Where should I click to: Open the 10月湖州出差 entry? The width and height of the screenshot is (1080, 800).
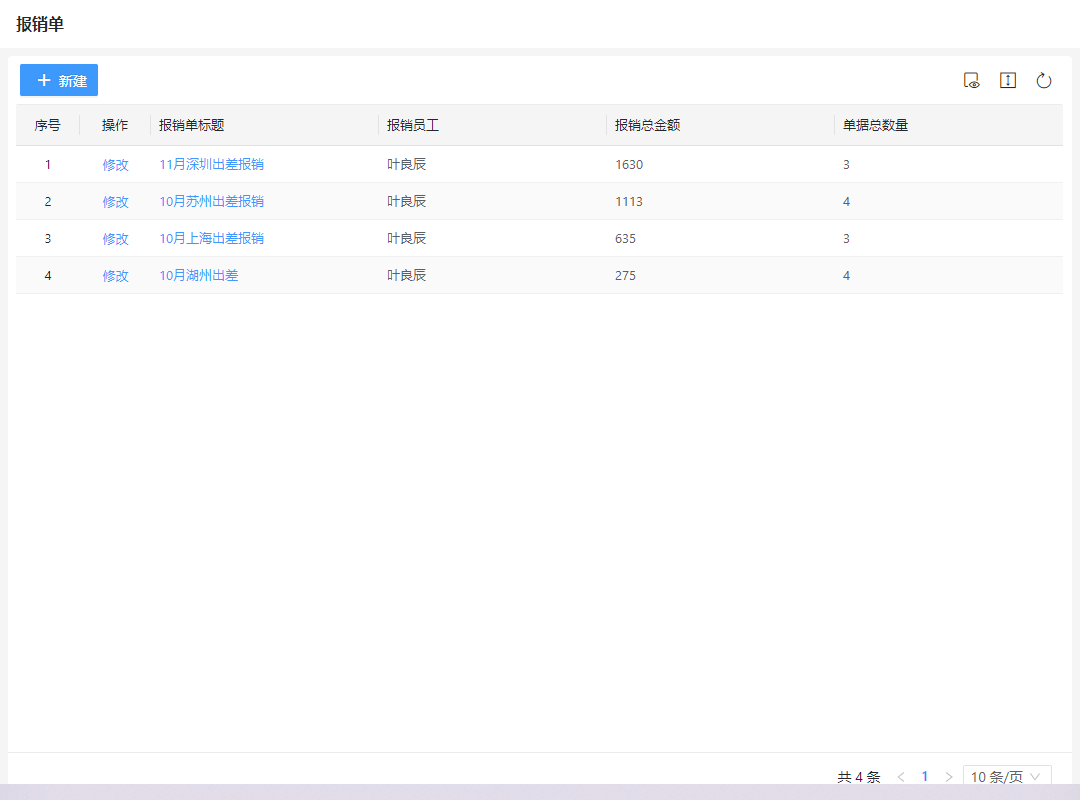pyautogui.click(x=199, y=276)
